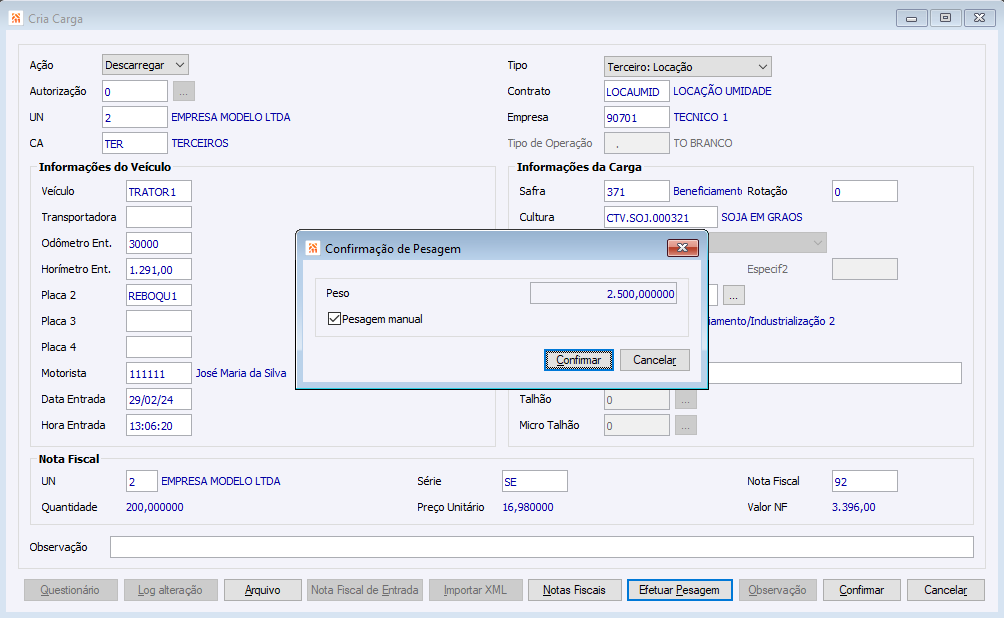This screenshot has height=618, width=1004.
Task: Click the SOJA EM GRAOS text
Action: coord(762,217)
